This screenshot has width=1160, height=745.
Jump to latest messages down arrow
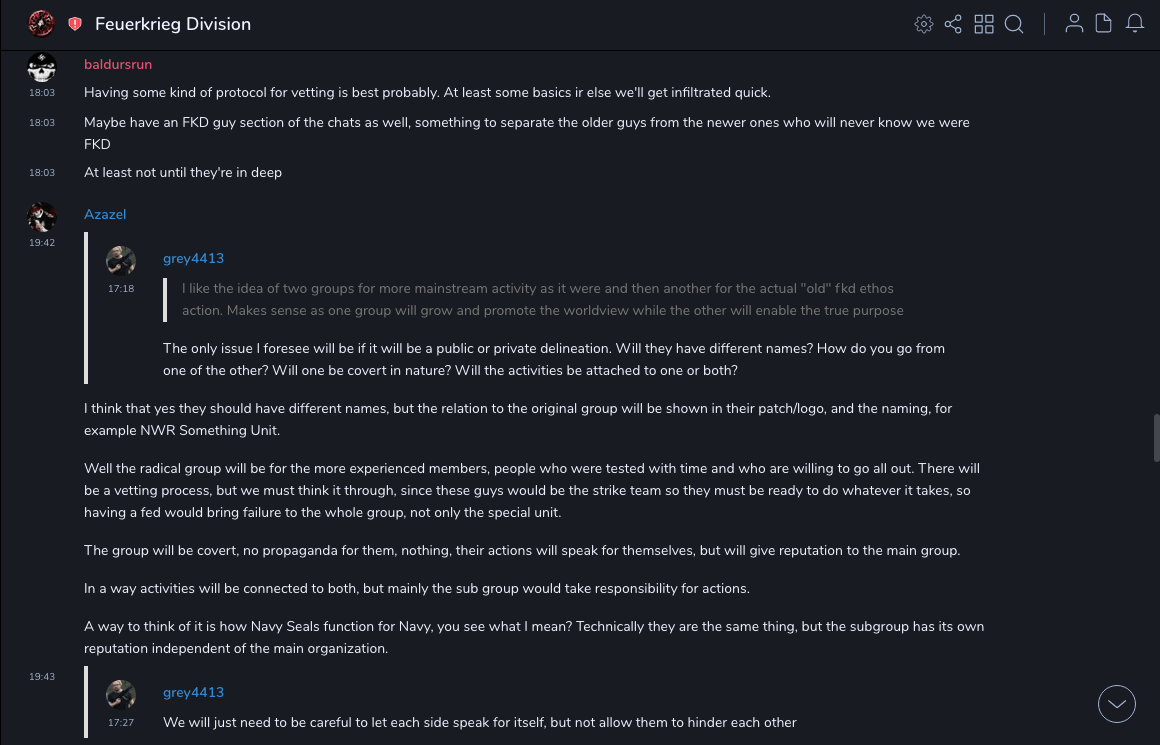(x=1117, y=704)
